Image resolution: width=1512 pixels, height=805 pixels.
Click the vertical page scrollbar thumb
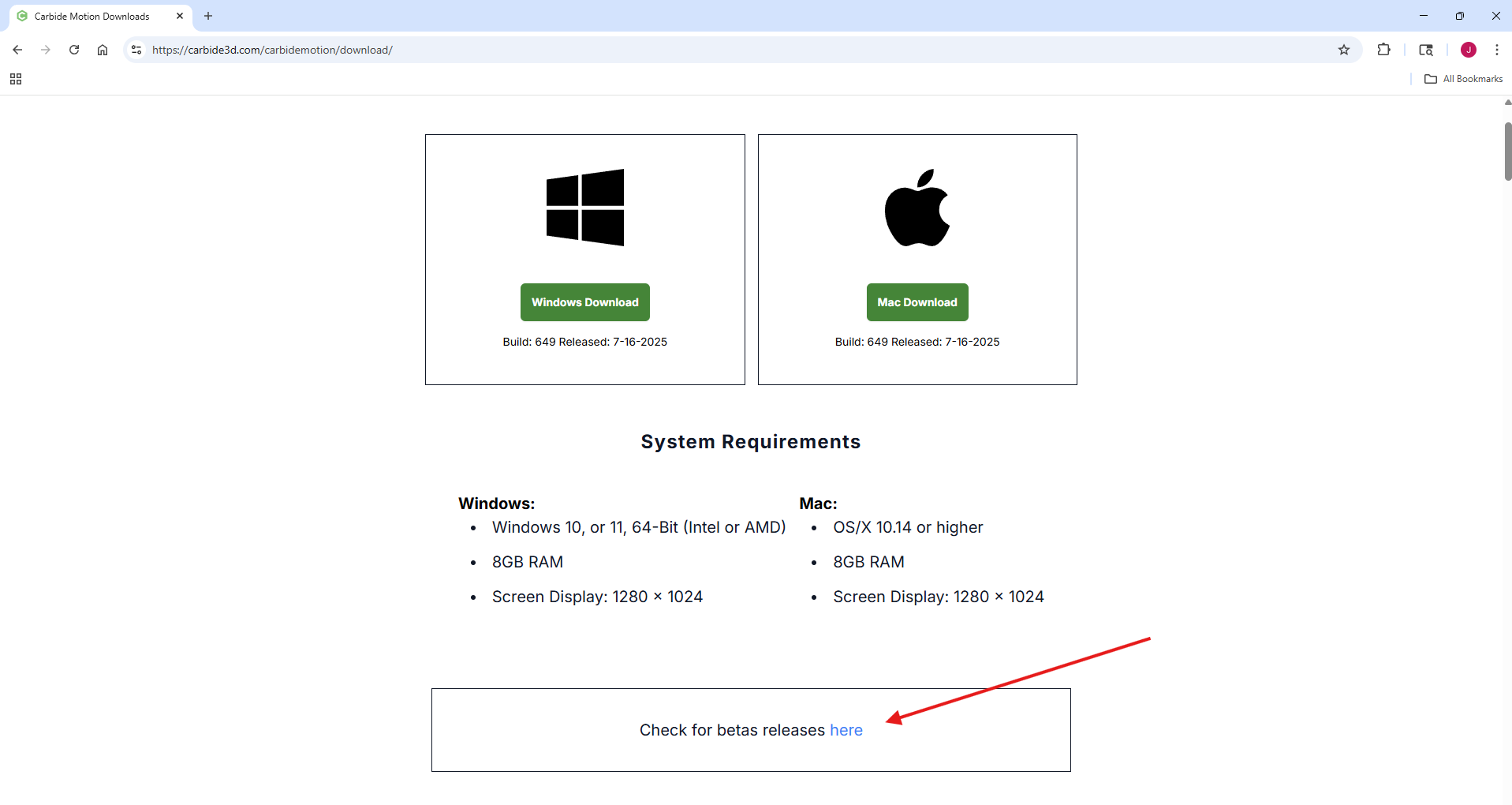point(1507,152)
